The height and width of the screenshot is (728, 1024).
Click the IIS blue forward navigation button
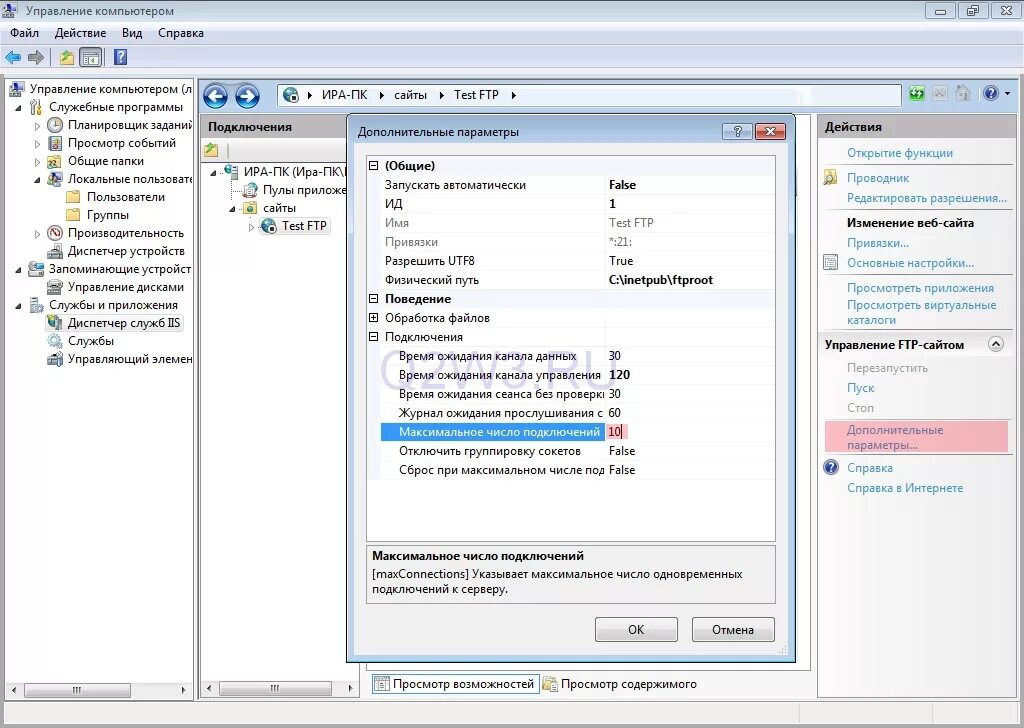click(x=247, y=96)
